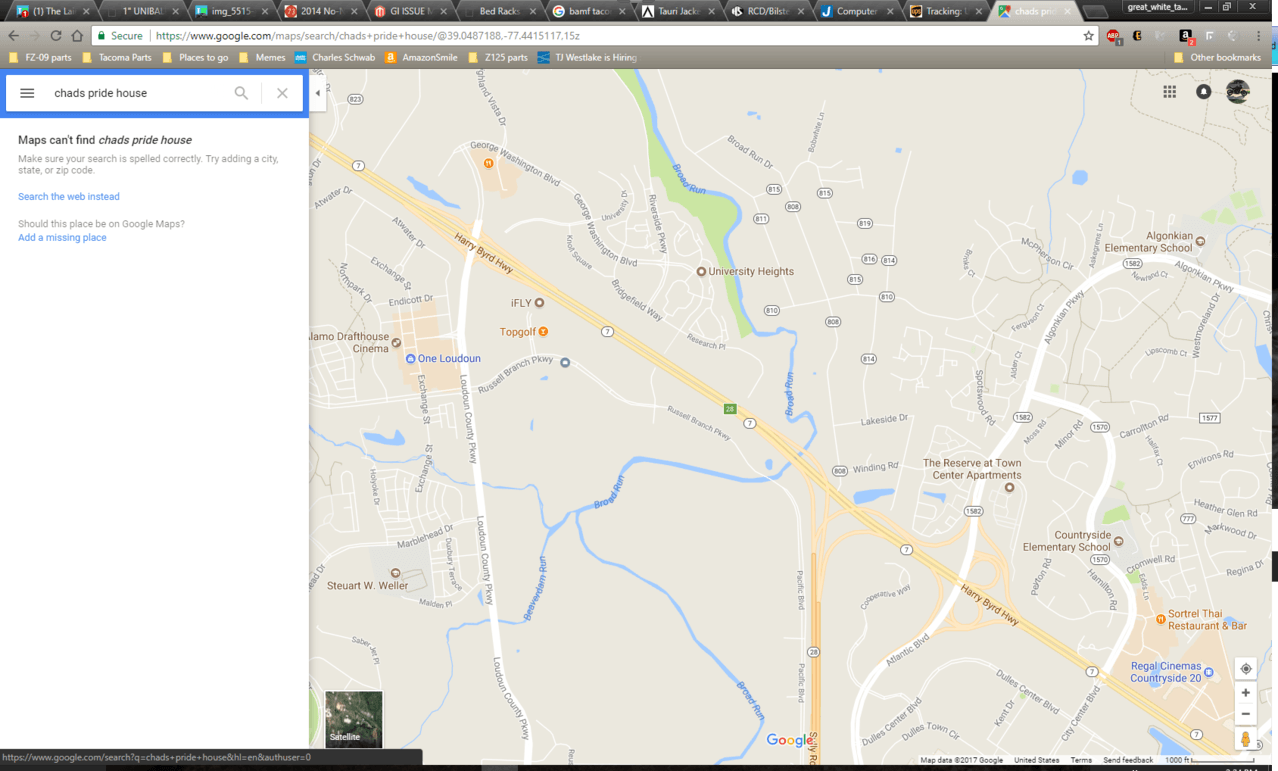Click the show-your-location target button
Viewport: 1278px width, 771px height.
(1245, 669)
